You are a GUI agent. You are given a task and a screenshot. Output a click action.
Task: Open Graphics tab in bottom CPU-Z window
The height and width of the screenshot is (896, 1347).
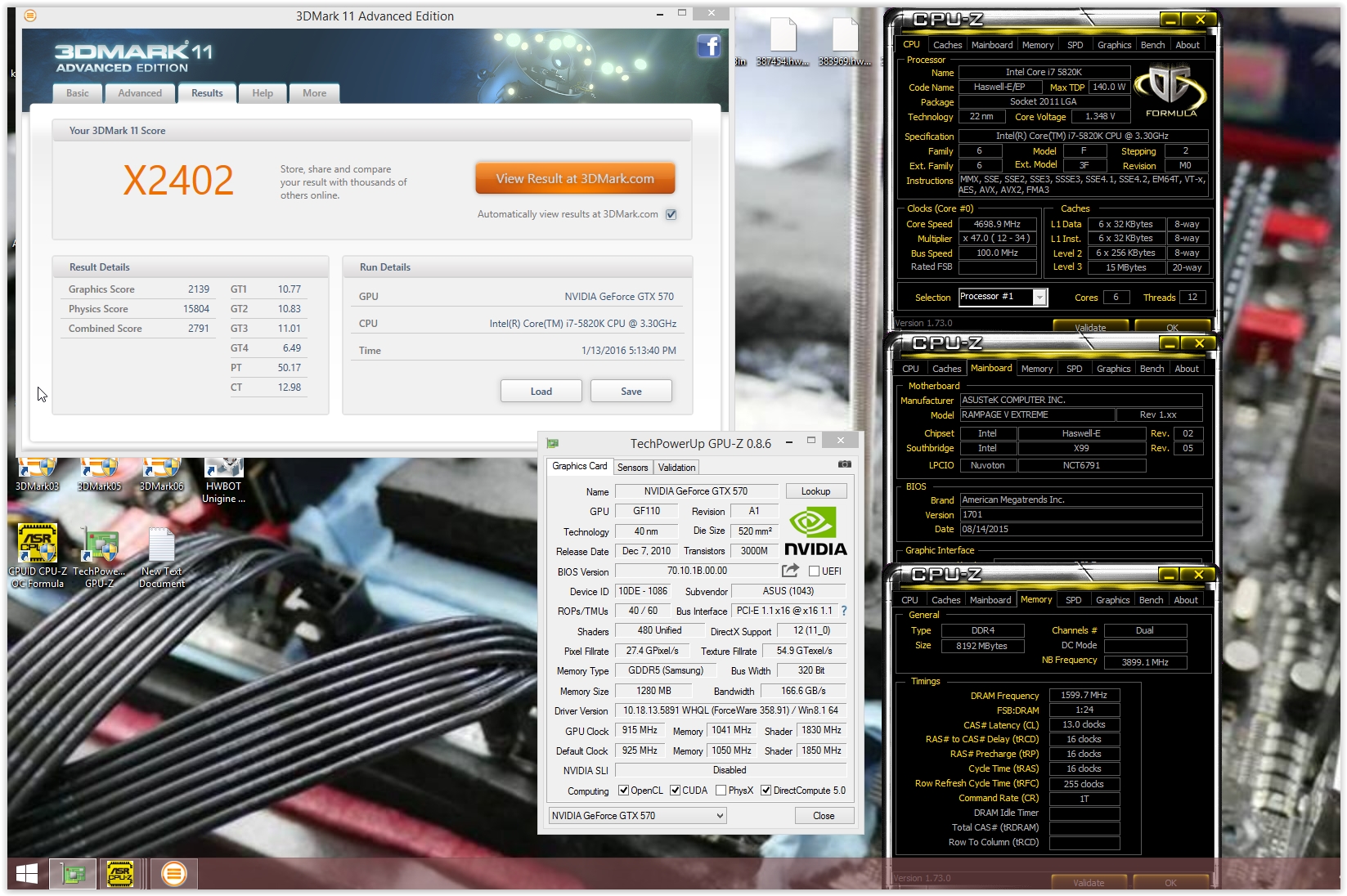pyautogui.click(x=1113, y=600)
